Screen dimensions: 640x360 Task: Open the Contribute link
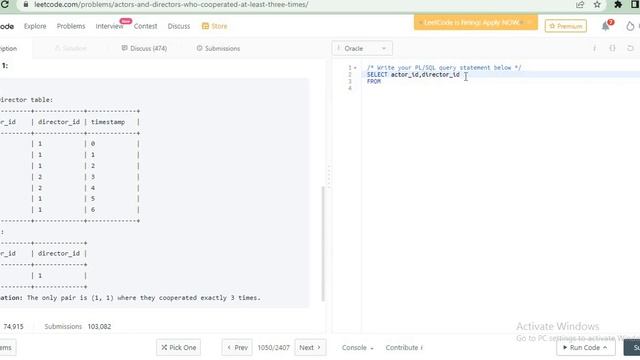click(404, 347)
